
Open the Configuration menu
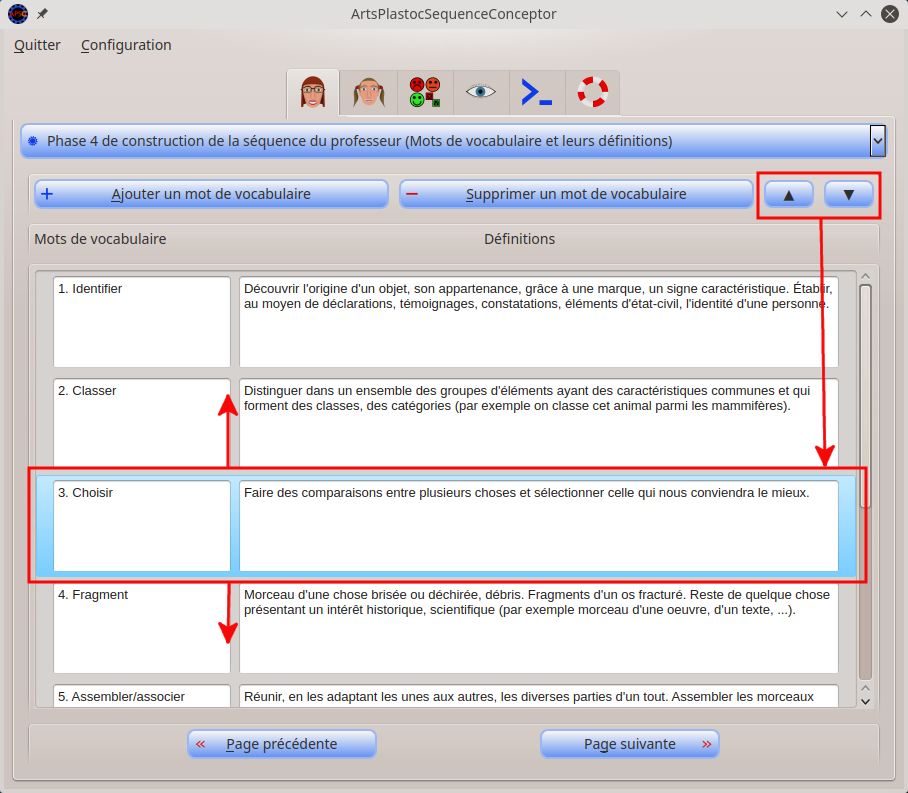[x=126, y=45]
